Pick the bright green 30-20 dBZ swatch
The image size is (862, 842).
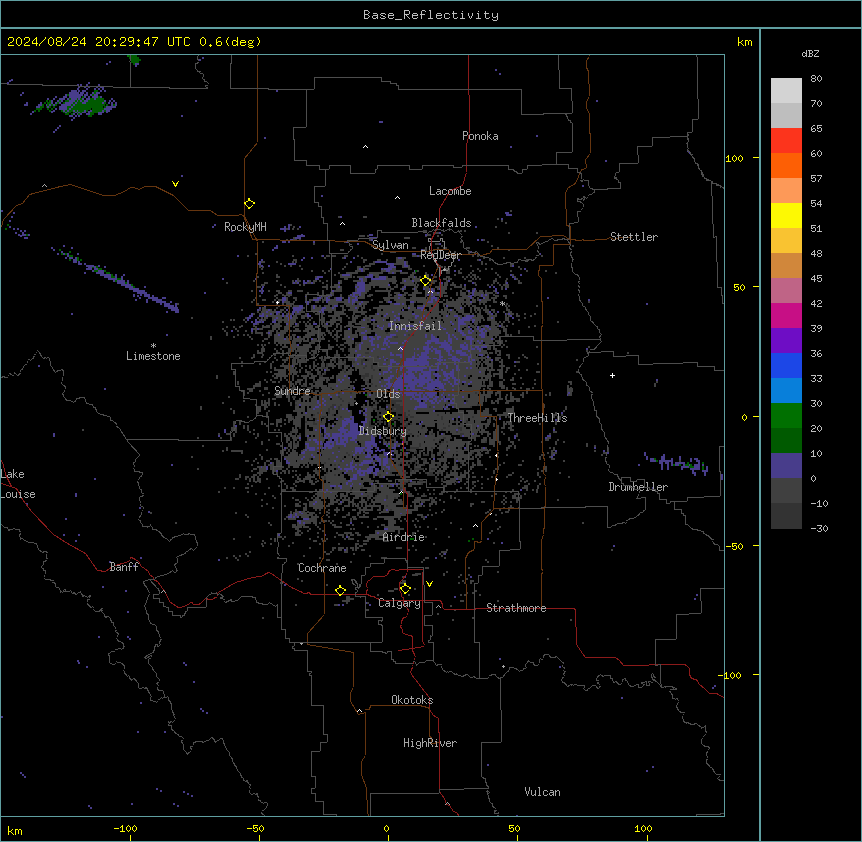click(786, 416)
